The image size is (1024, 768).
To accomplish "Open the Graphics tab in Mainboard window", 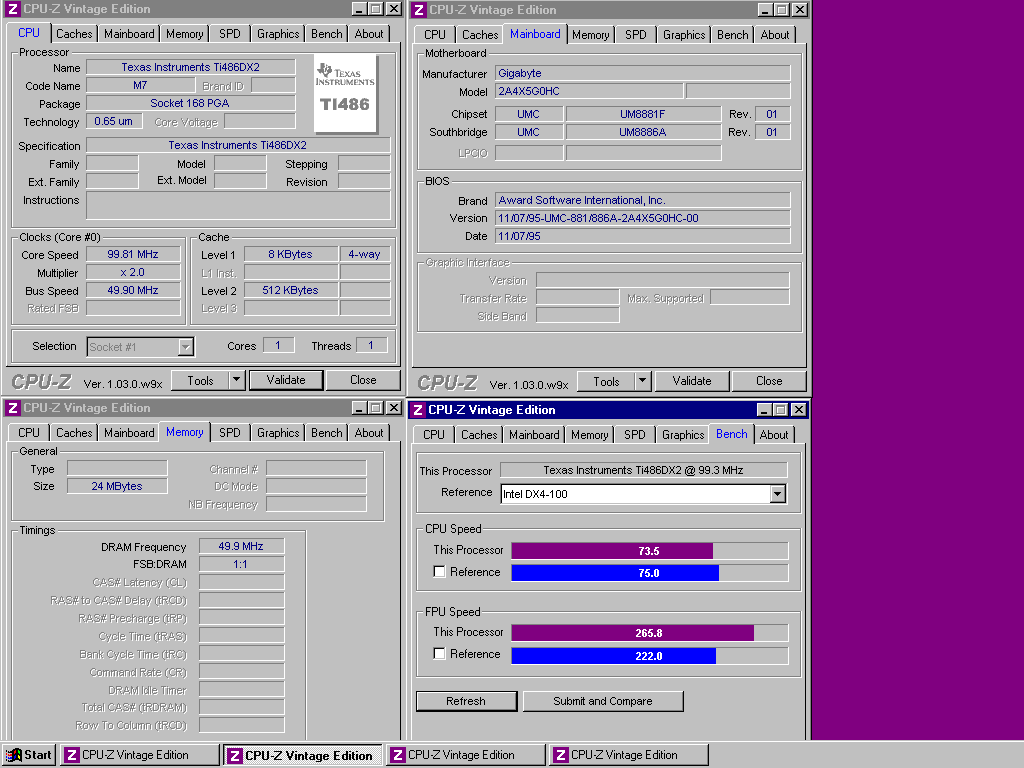I will tap(684, 35).
